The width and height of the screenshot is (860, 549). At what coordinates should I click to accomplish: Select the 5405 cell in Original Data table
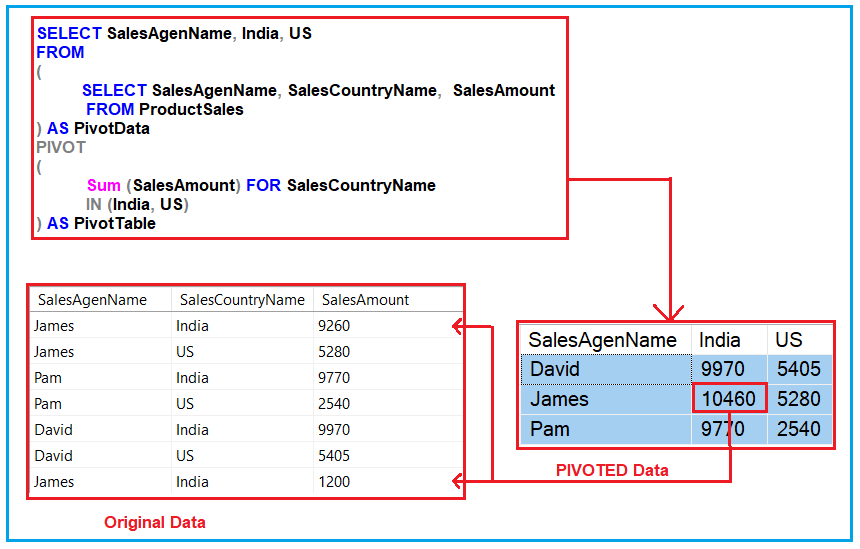[334, 456]
